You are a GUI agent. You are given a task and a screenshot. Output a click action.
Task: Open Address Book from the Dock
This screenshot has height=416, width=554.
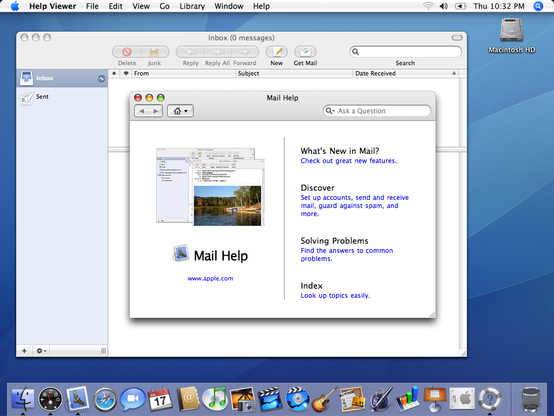(188, 399)
